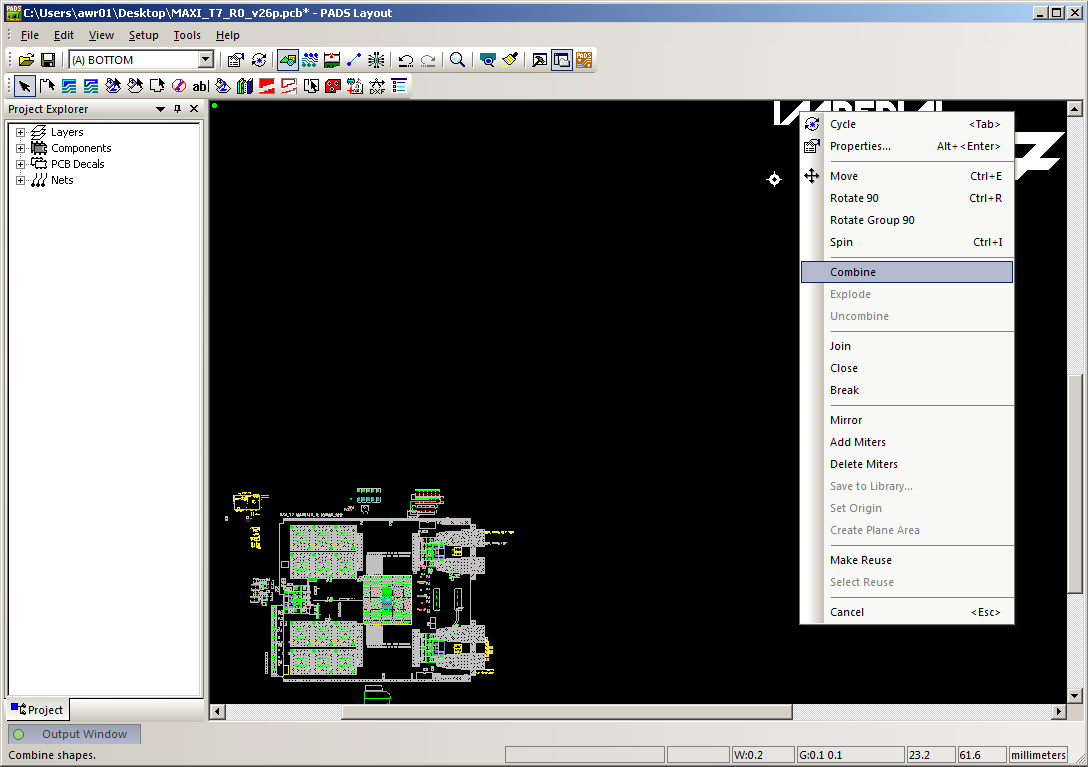Viewport: 1088px width, 767px height.
Task: Toggle Project Explorer window visibility button
Action: [561, 60]
